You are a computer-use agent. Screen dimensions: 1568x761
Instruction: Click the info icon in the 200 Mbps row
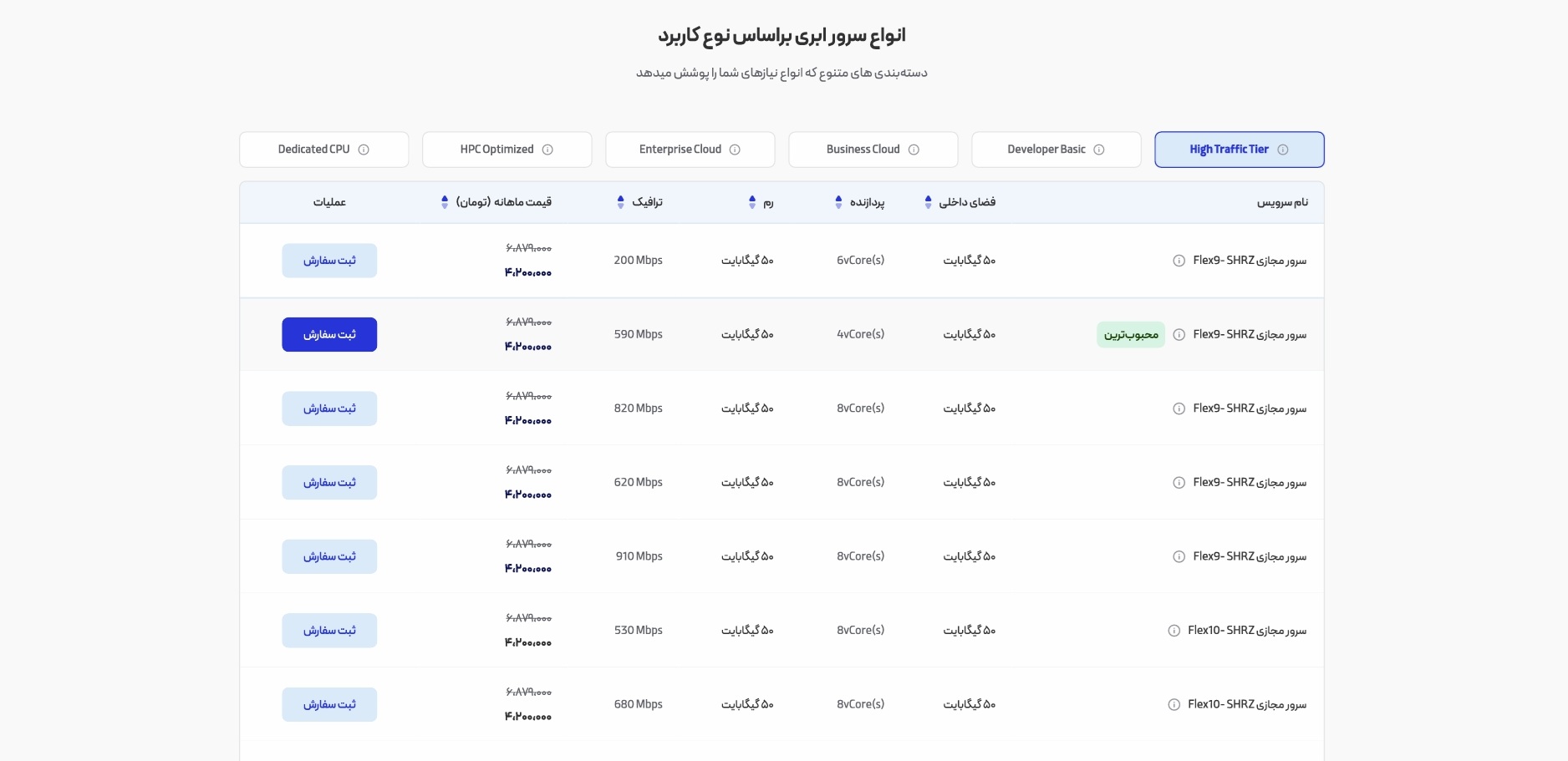[1179, 261]
